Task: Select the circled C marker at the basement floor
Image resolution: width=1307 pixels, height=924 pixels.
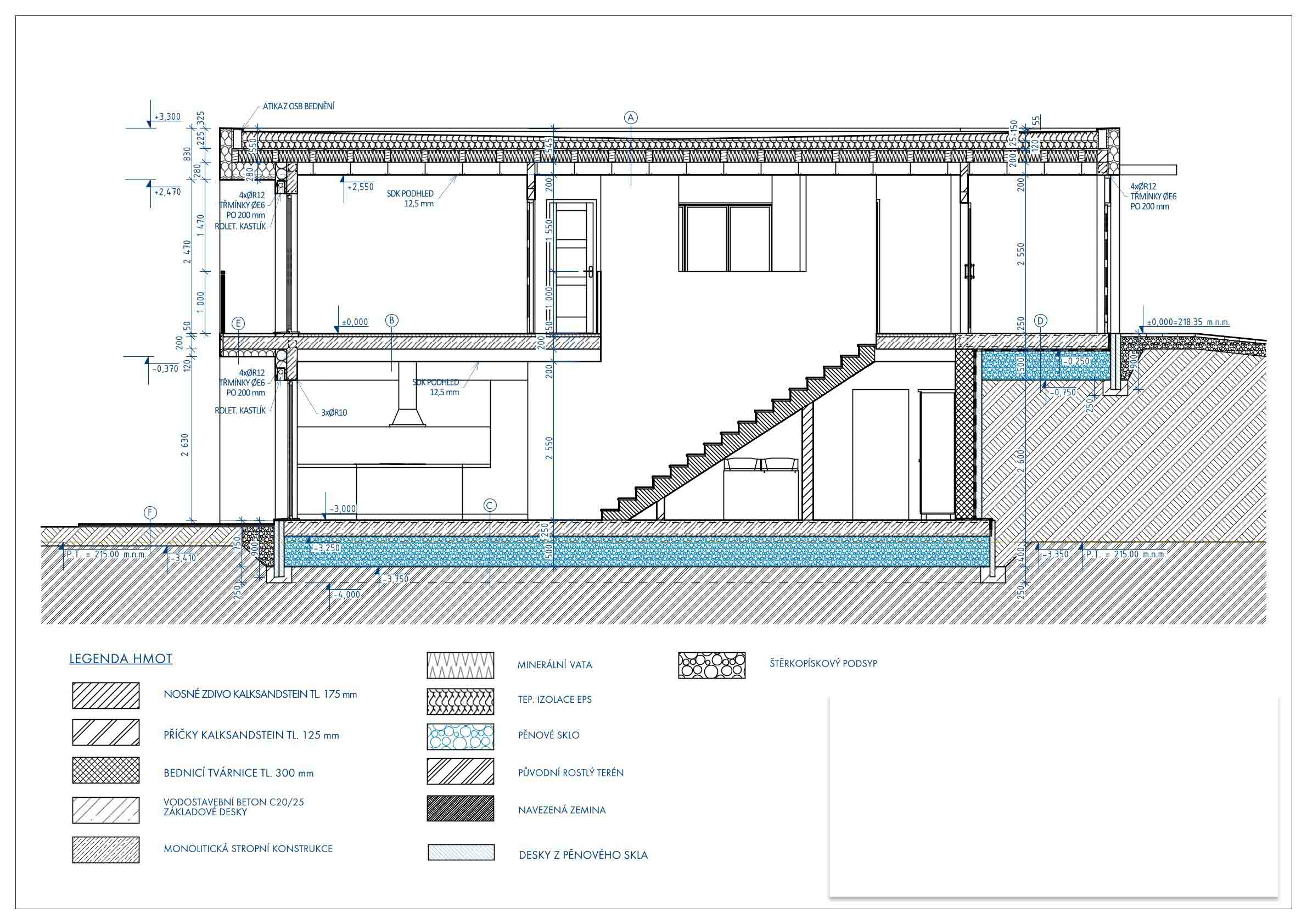Action: [x=490, y=505]
